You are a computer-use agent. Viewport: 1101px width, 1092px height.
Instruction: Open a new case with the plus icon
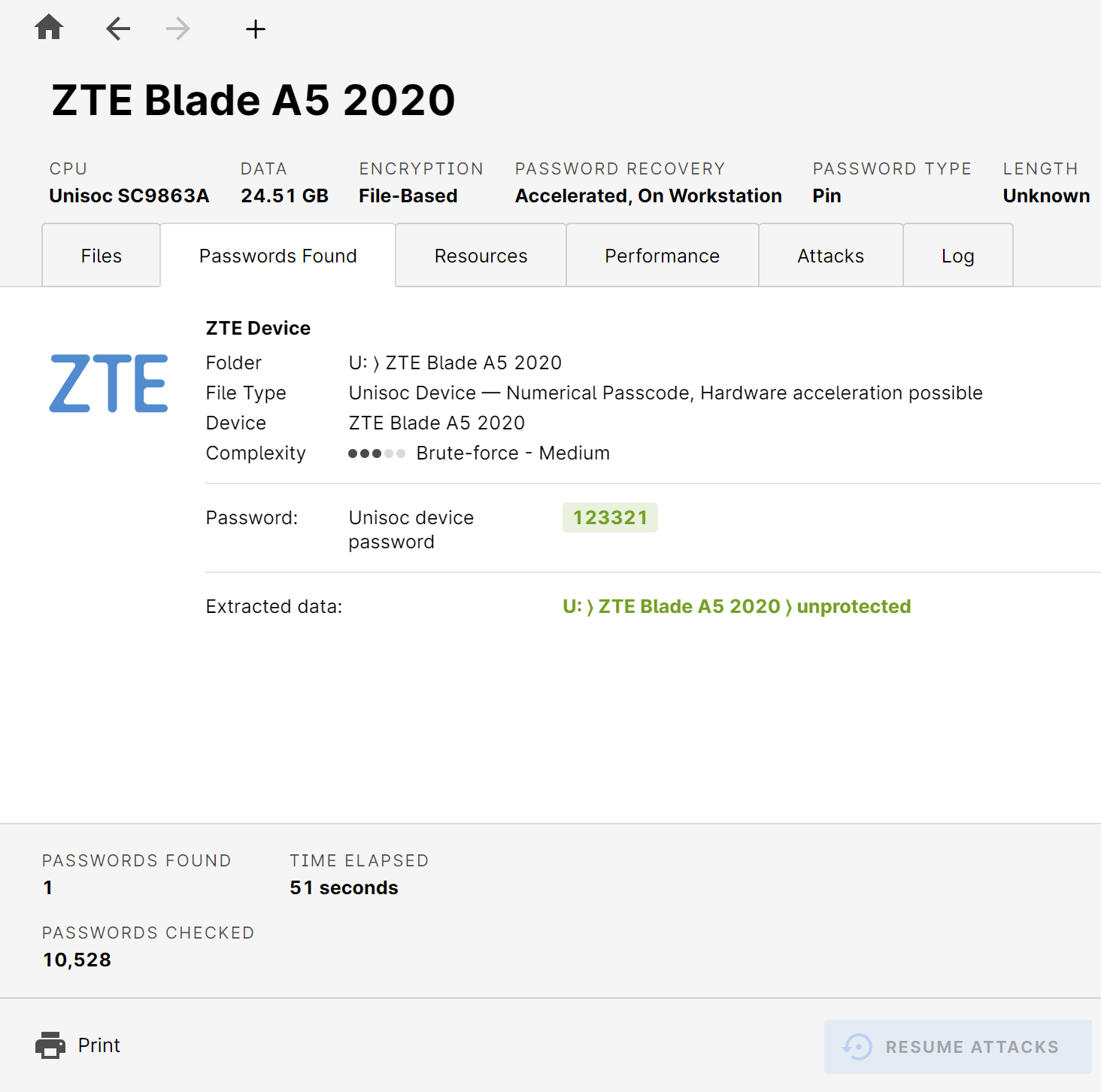255,29
